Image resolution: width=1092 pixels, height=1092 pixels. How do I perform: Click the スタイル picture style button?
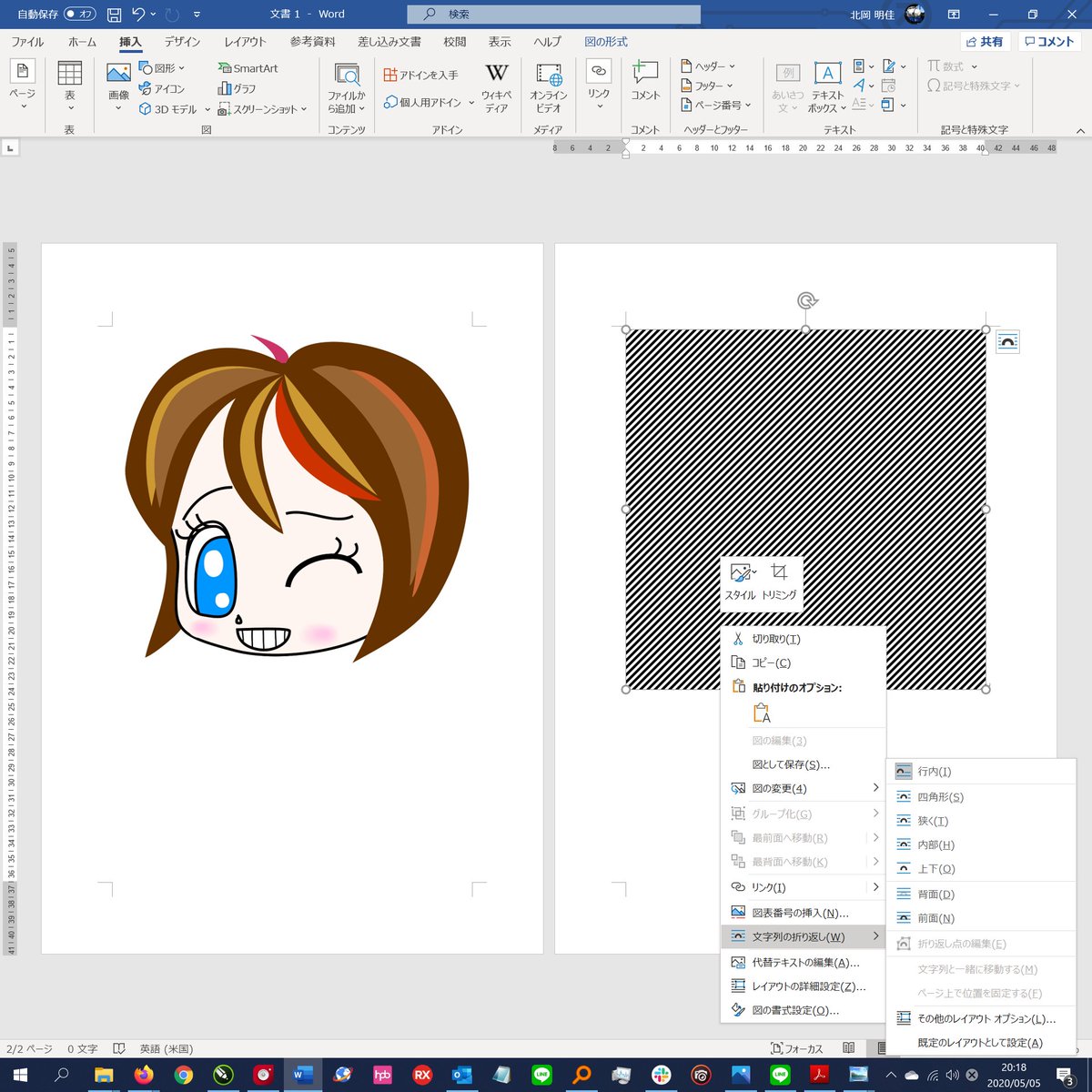740,581
